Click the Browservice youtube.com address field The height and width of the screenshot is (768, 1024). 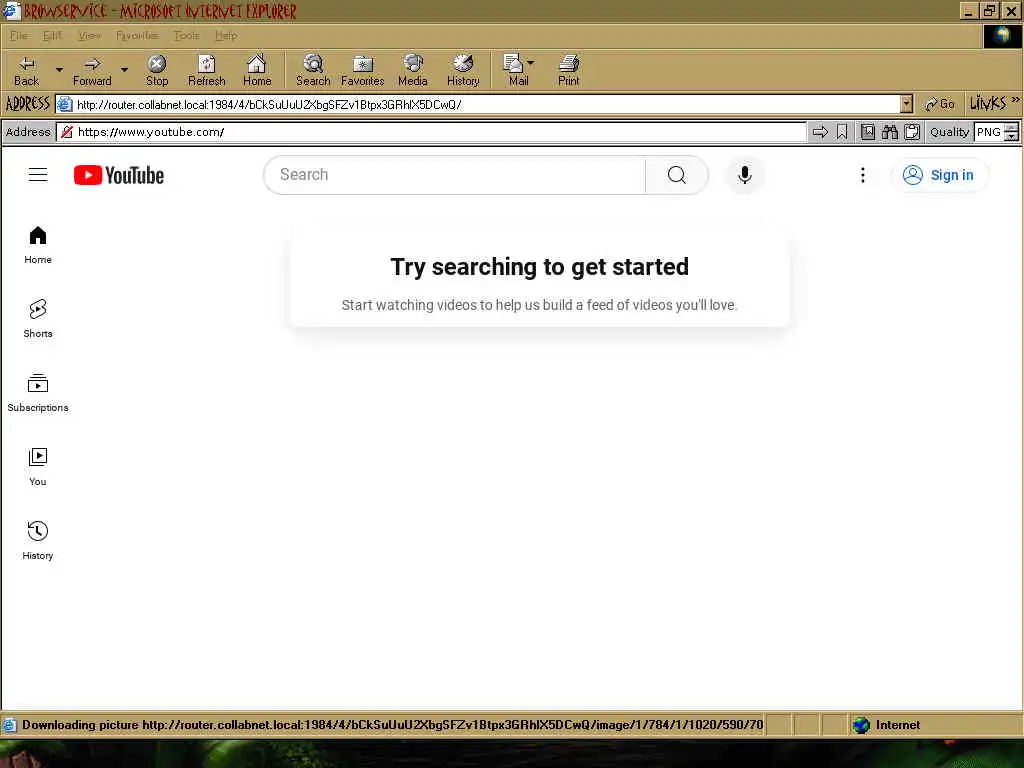click(431, 132)
